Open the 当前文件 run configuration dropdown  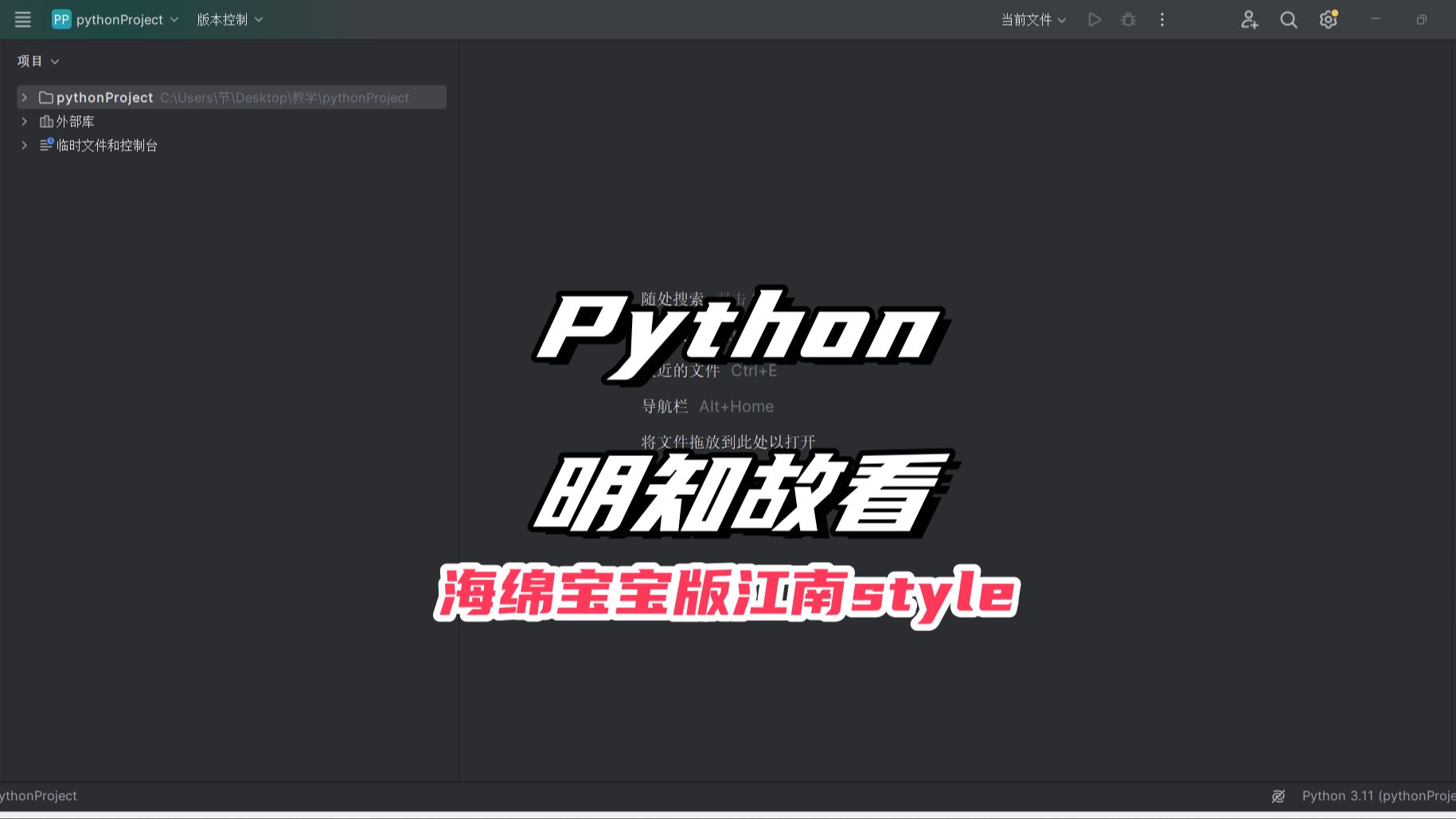tap(1033, 20)
